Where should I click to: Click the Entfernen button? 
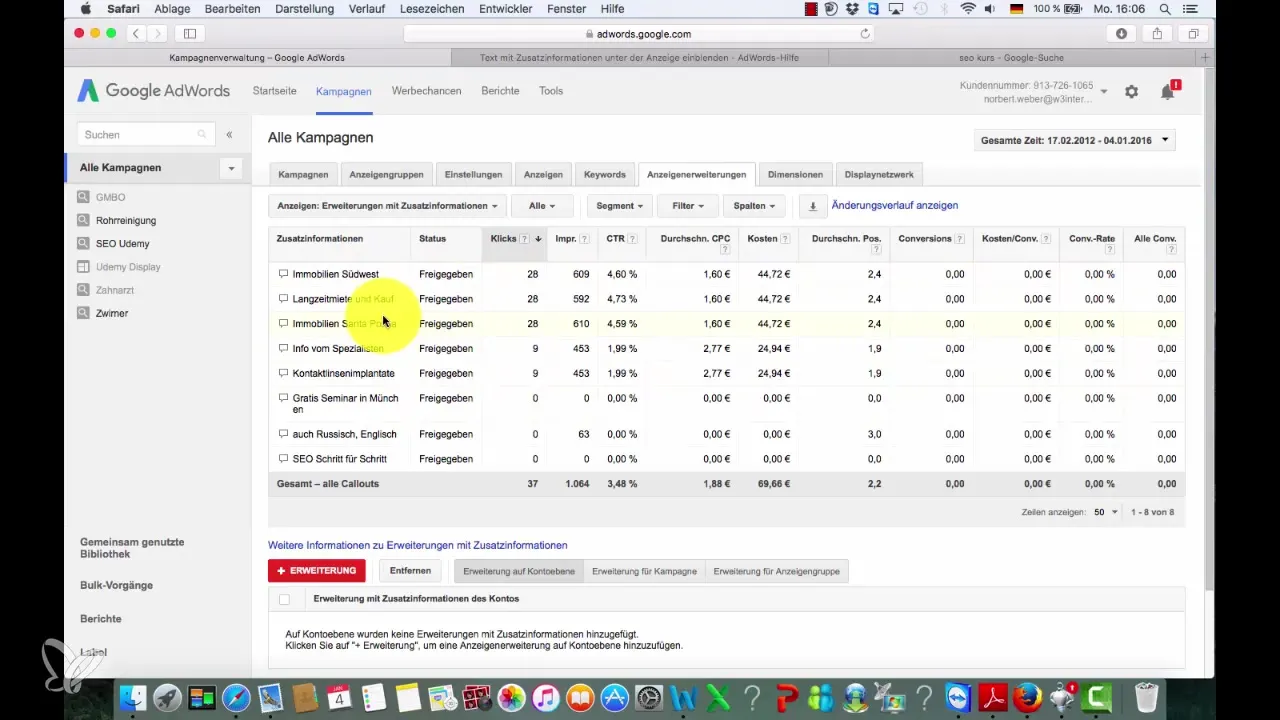[x=411, y=571]
